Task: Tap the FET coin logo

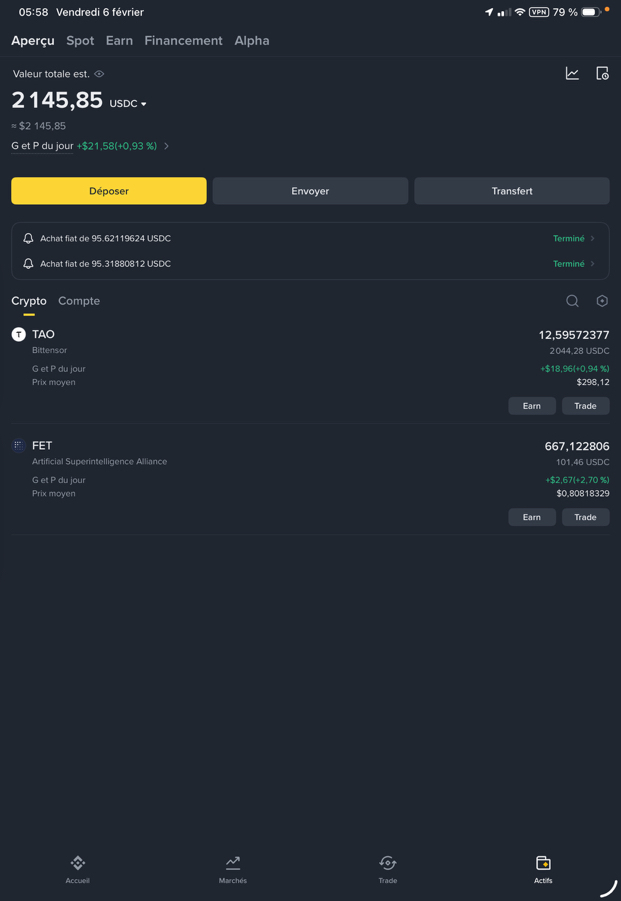Action: click(x=19, y=446)
